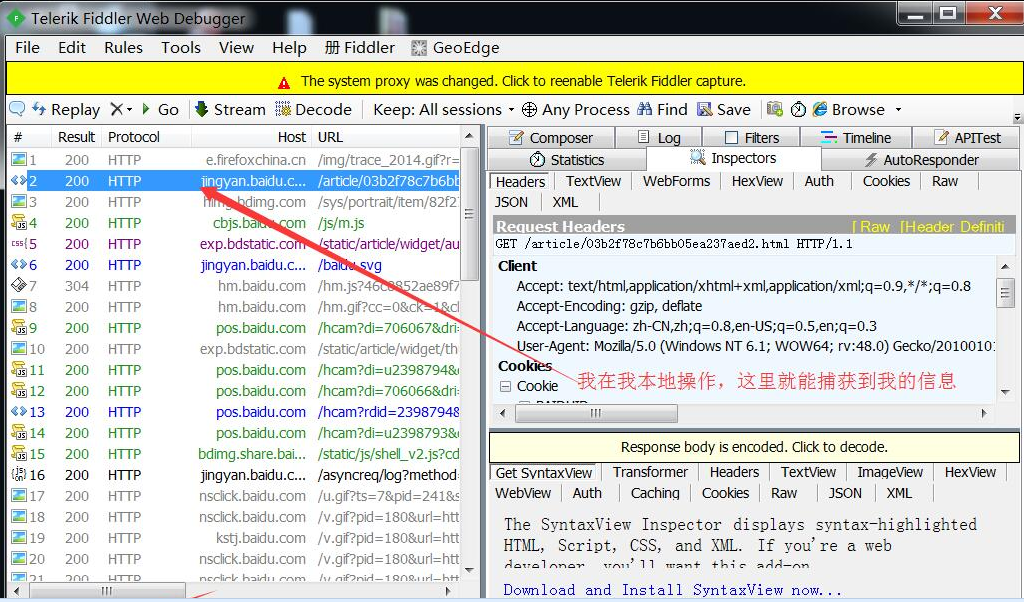Select the WebView response tab
The height and width of the screenshot is (602, 1024).
point(523,493)
